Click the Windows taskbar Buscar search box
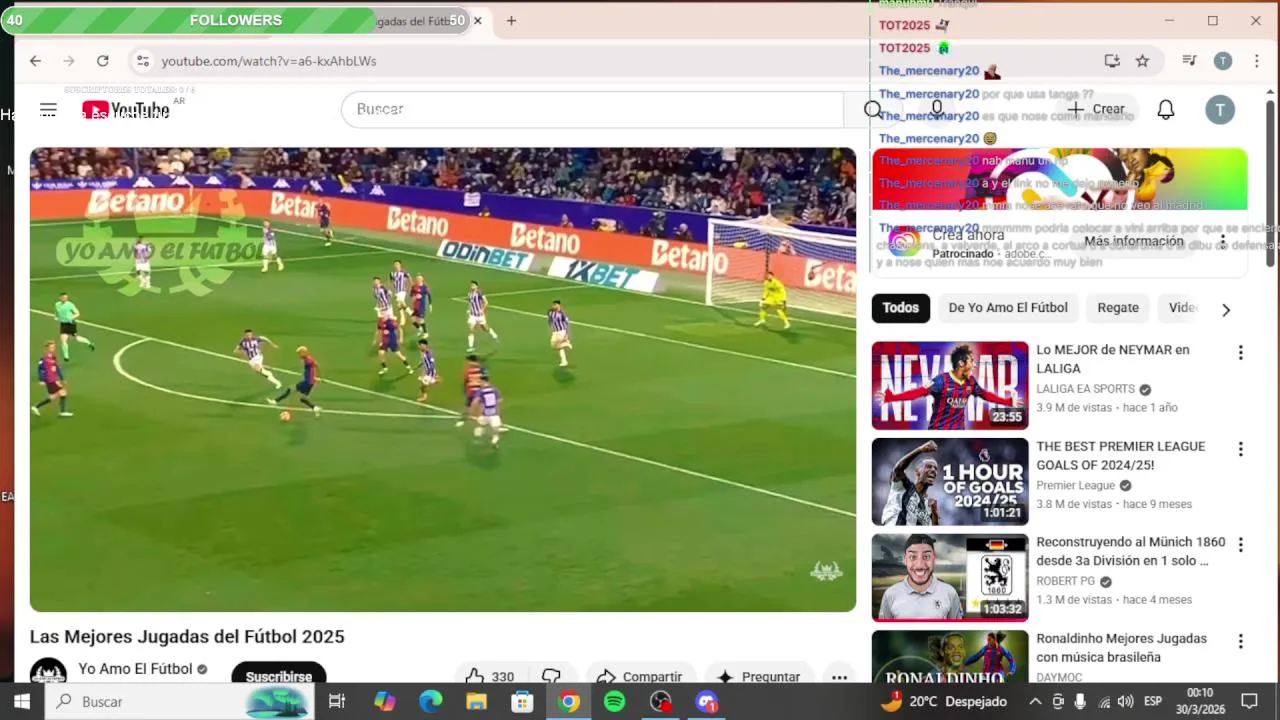 point(180,702)
